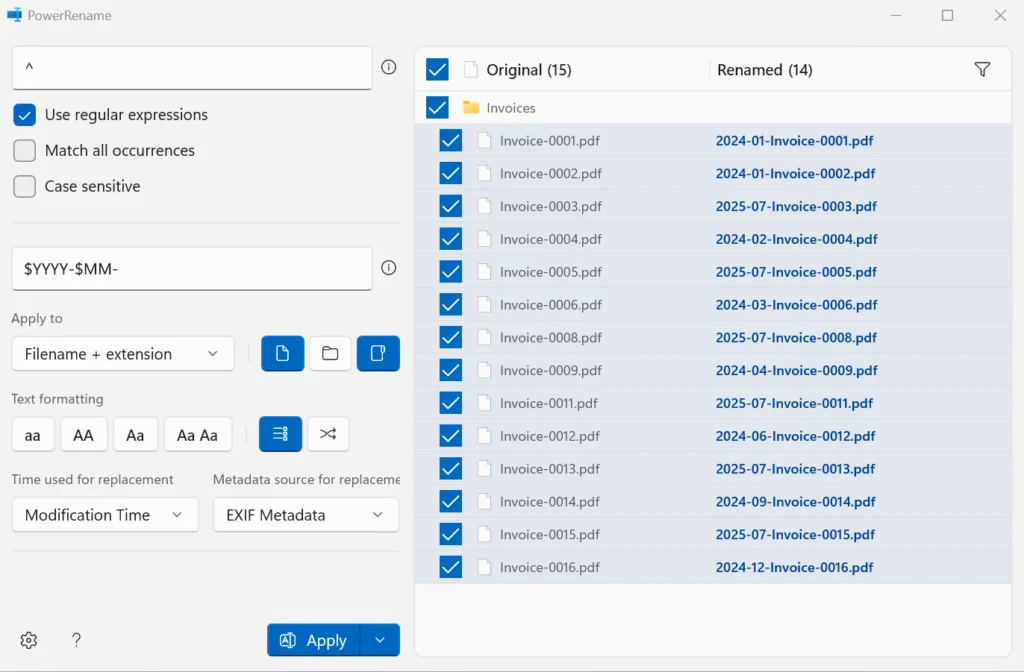The image size is (1024, 672).
Task: Toggle the select-all checkbox in header
Action: (437, 69)
